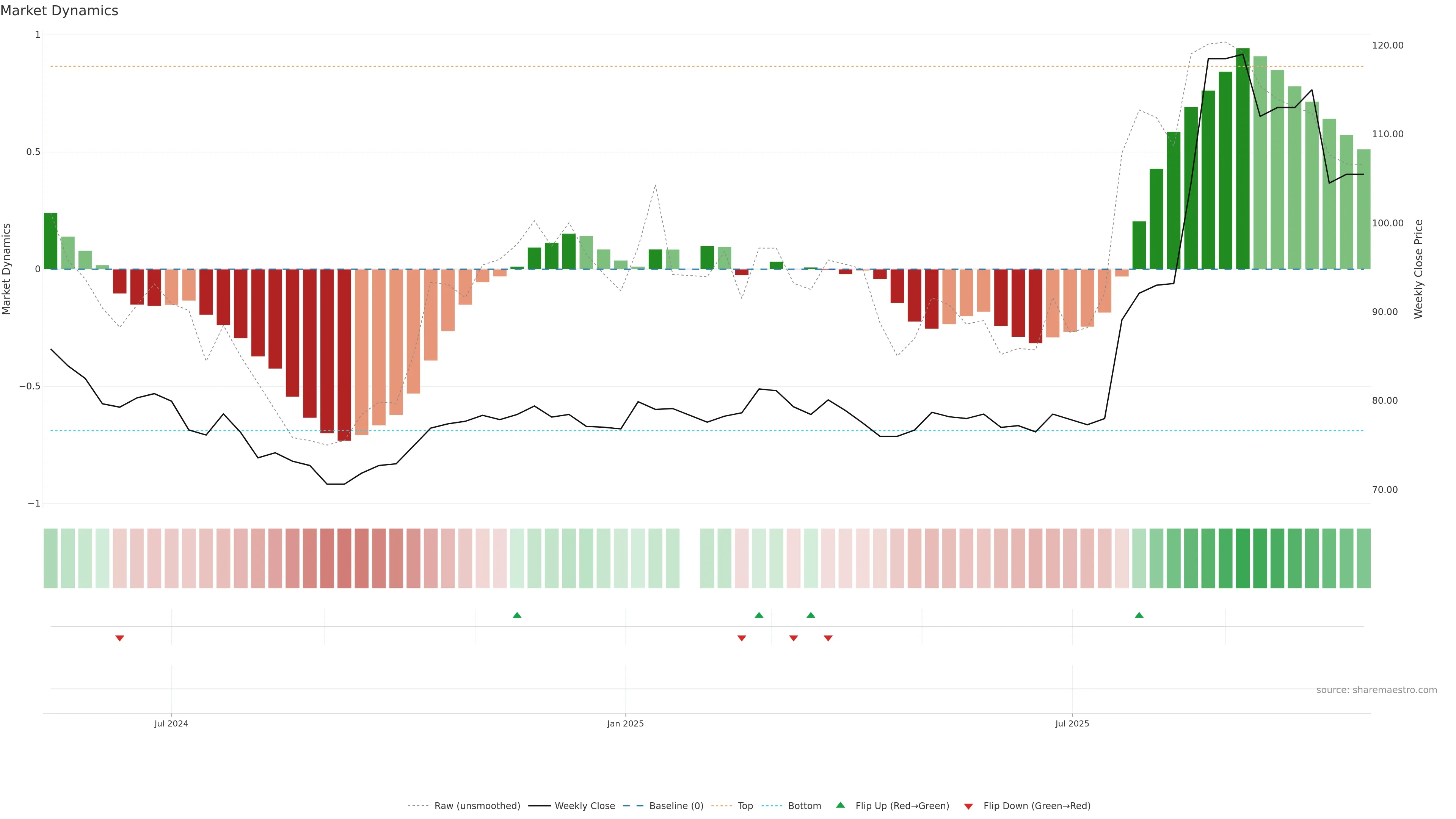1456x819 pixels.
Task: Click the second green Flip Up marker from left
Action: tap(759, 615)
